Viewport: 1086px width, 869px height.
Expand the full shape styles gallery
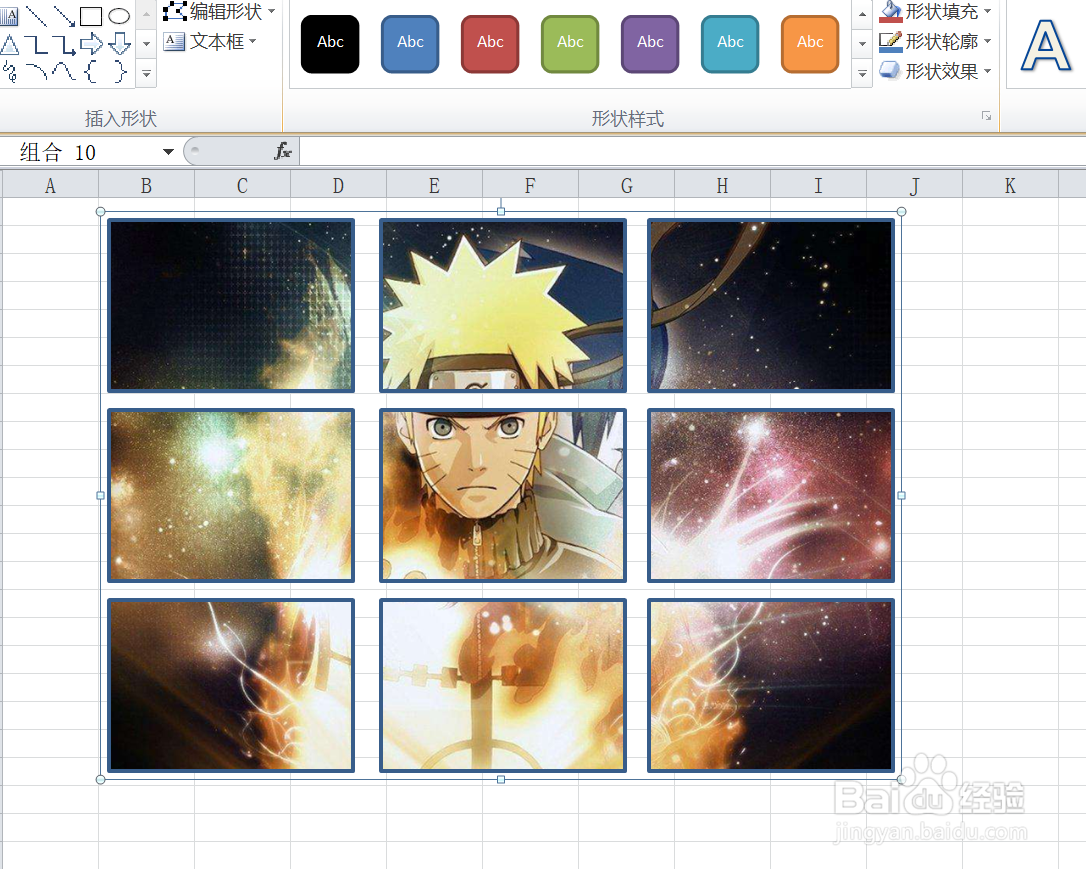[862, 73]
